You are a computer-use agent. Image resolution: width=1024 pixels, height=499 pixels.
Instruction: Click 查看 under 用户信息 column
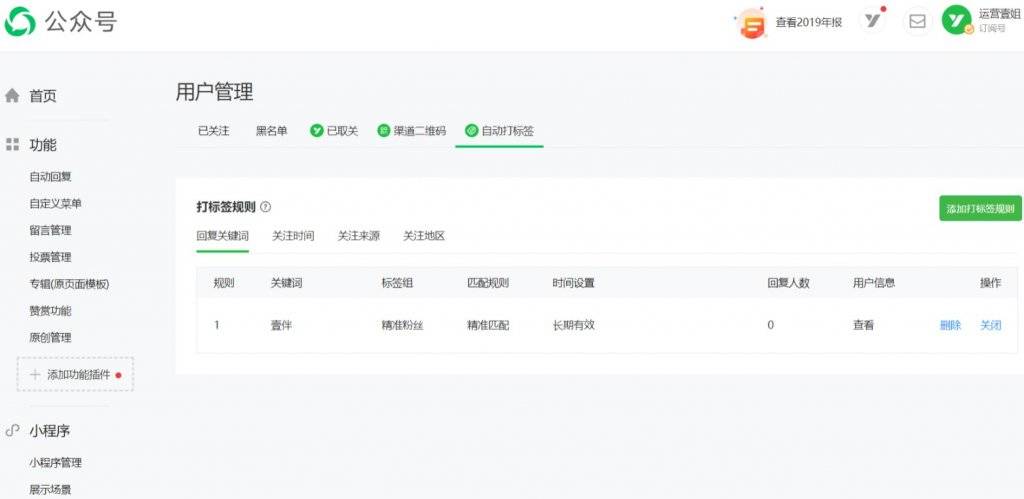[863, 325]
